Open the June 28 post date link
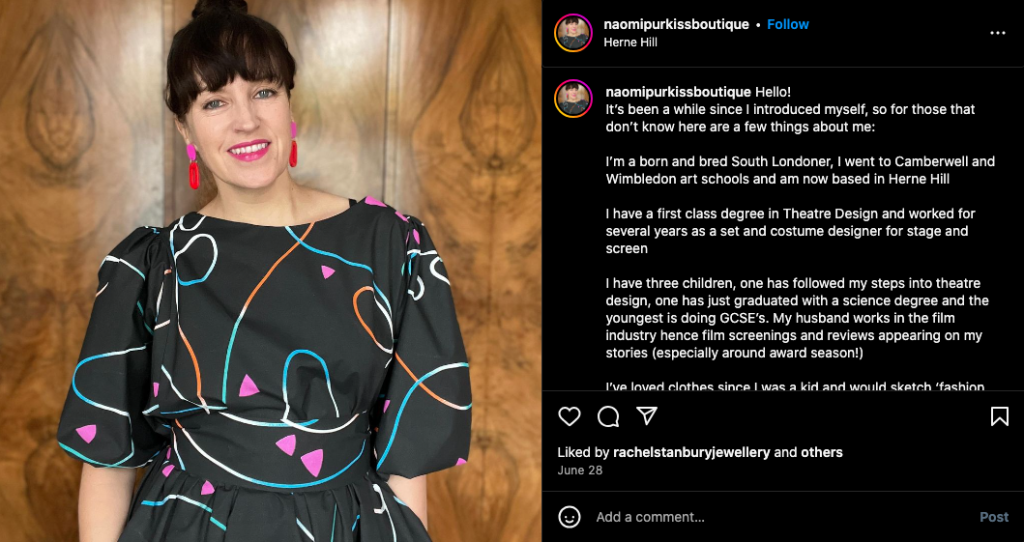 (x=580, y=470)
